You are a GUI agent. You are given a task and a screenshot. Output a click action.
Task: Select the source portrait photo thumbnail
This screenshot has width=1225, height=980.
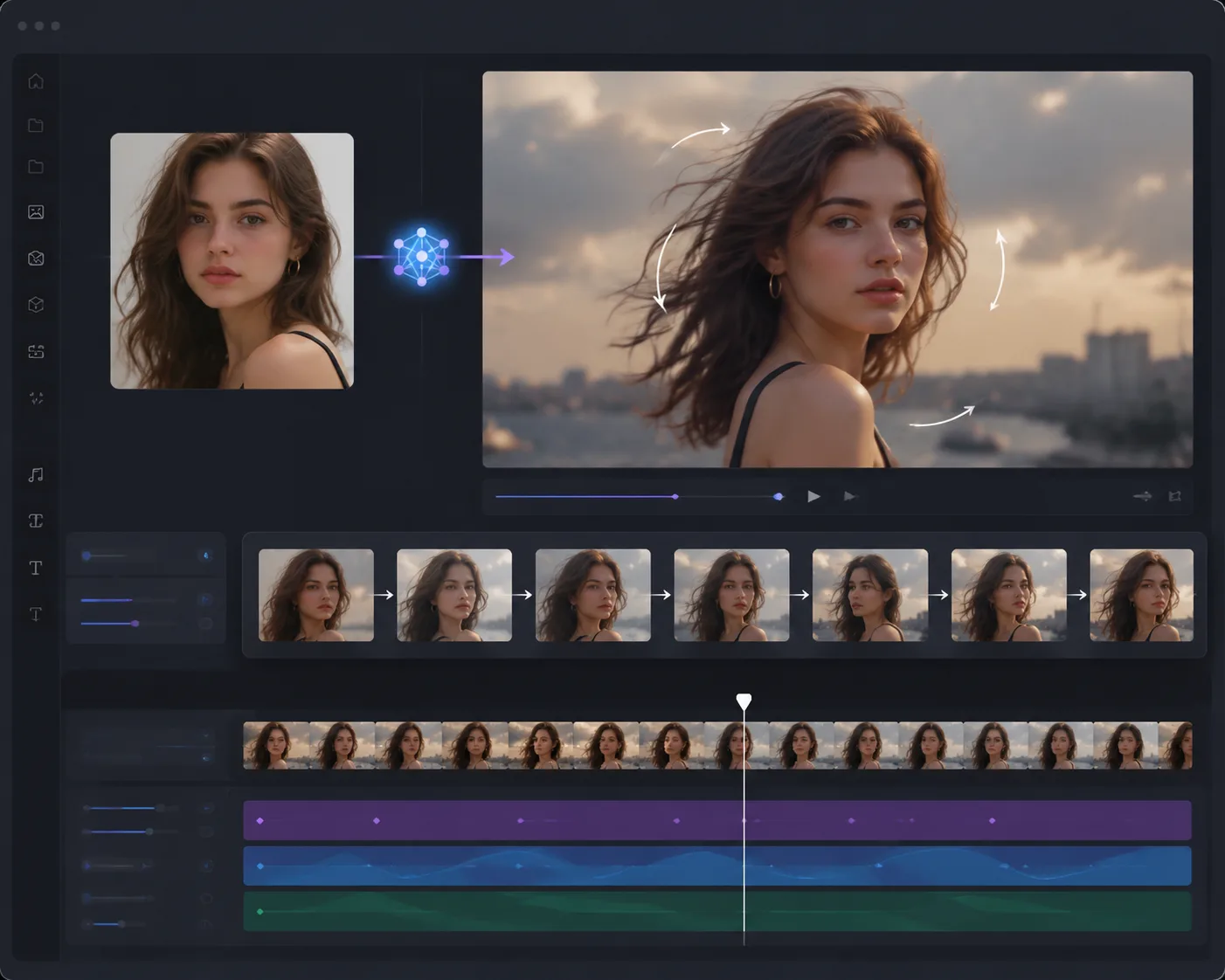232,260
